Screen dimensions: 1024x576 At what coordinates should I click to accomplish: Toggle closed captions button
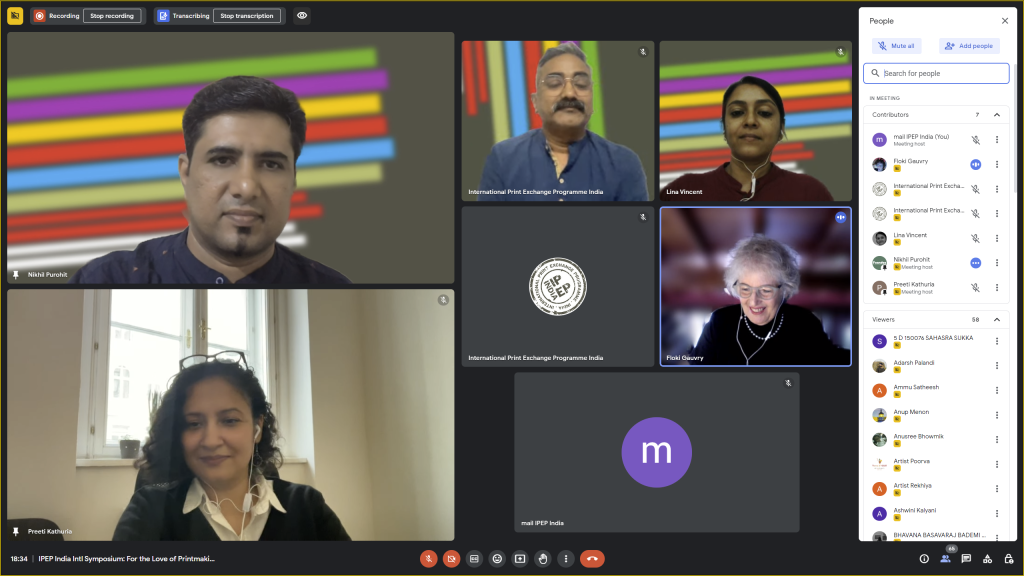(x=474, y=559)
